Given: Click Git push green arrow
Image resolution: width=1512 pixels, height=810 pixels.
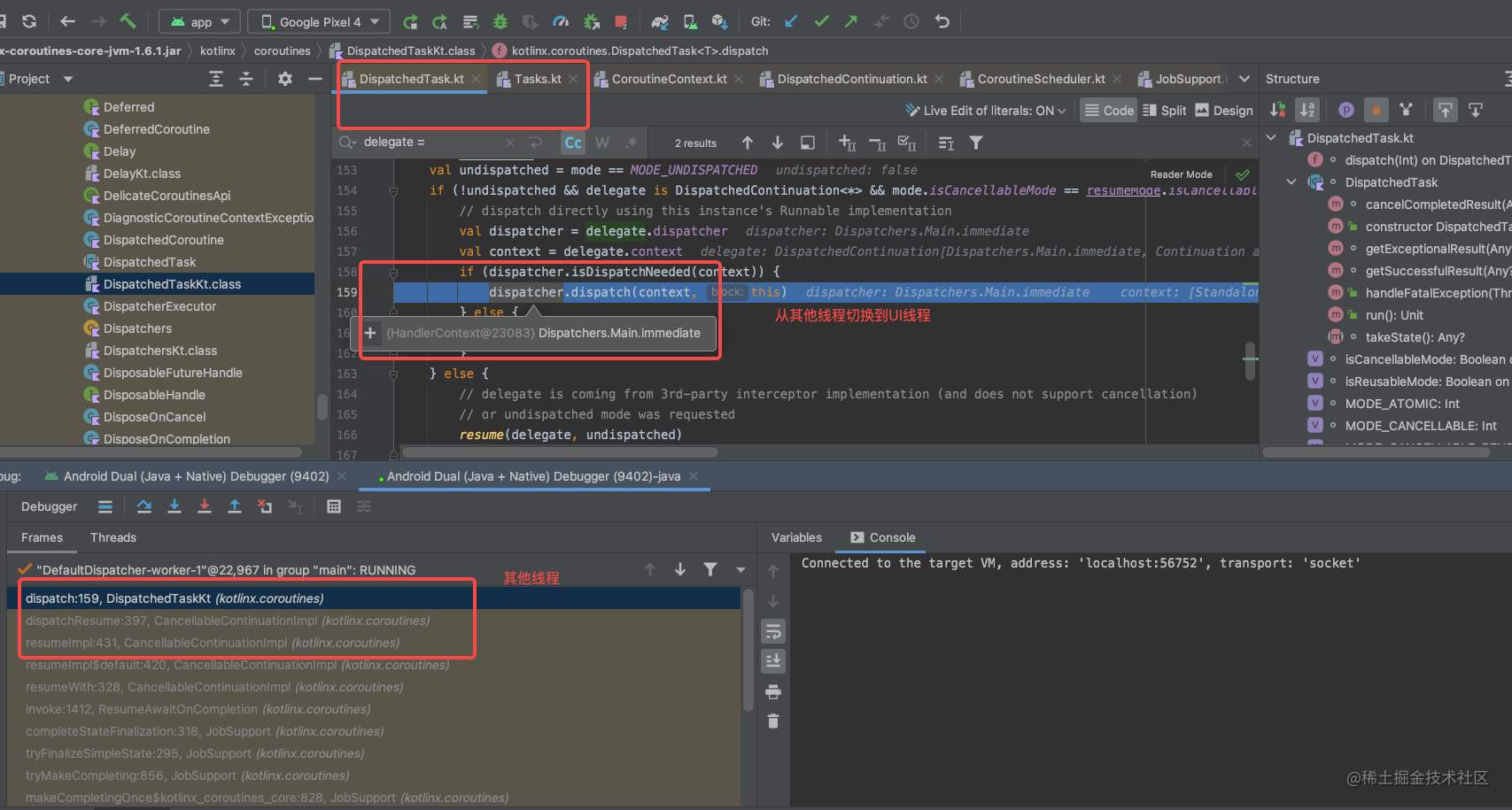Looking at the screenshot, I should point(851,21).
